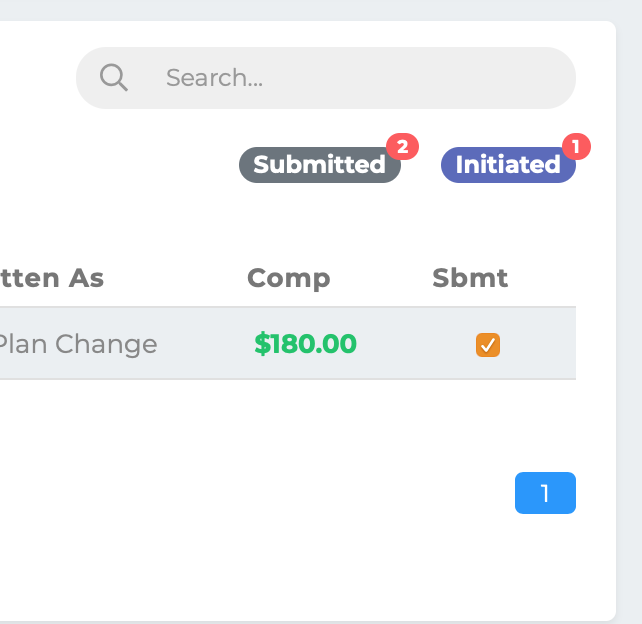Focus the Search... input field
The width and height of the screenshot is (642, 624).
326,78
